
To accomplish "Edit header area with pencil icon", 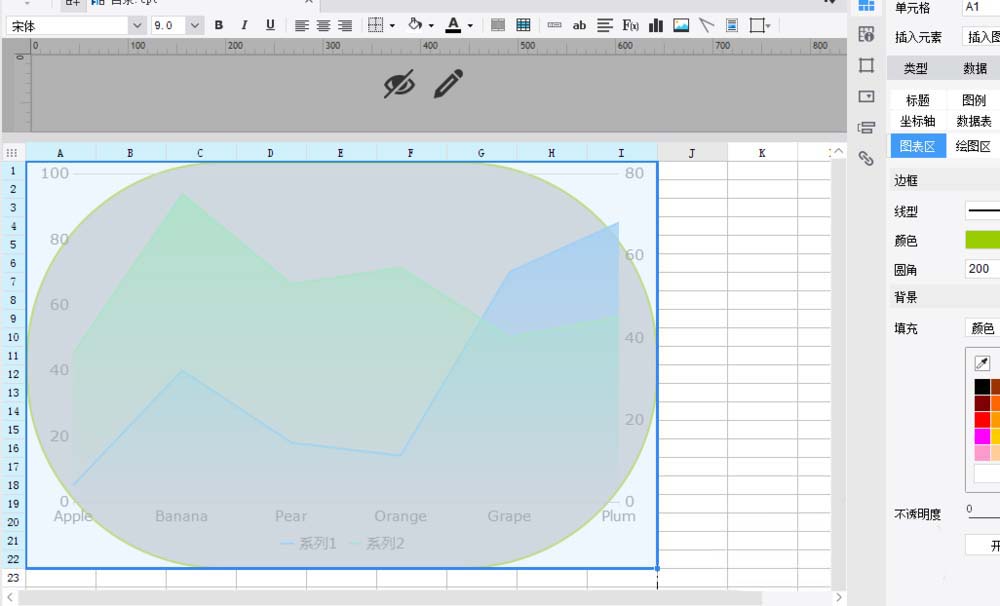I will point(448,84).
